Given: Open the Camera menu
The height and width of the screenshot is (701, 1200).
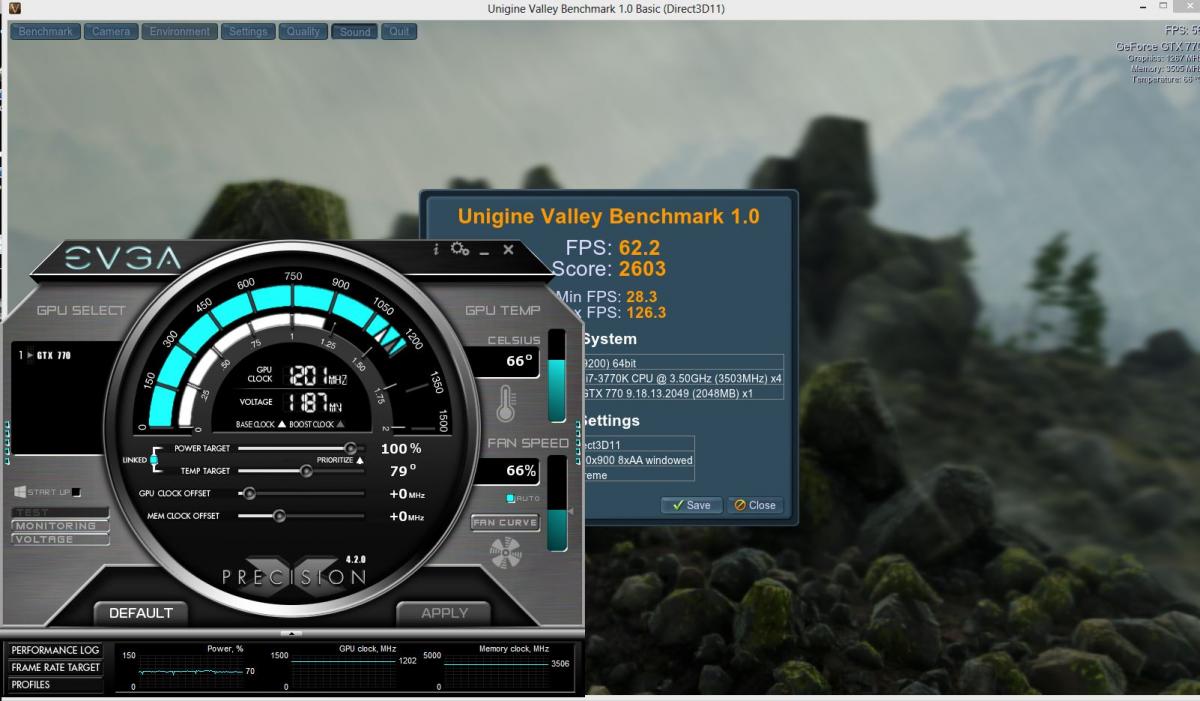Looking at the screenshot, I should 111,31.
